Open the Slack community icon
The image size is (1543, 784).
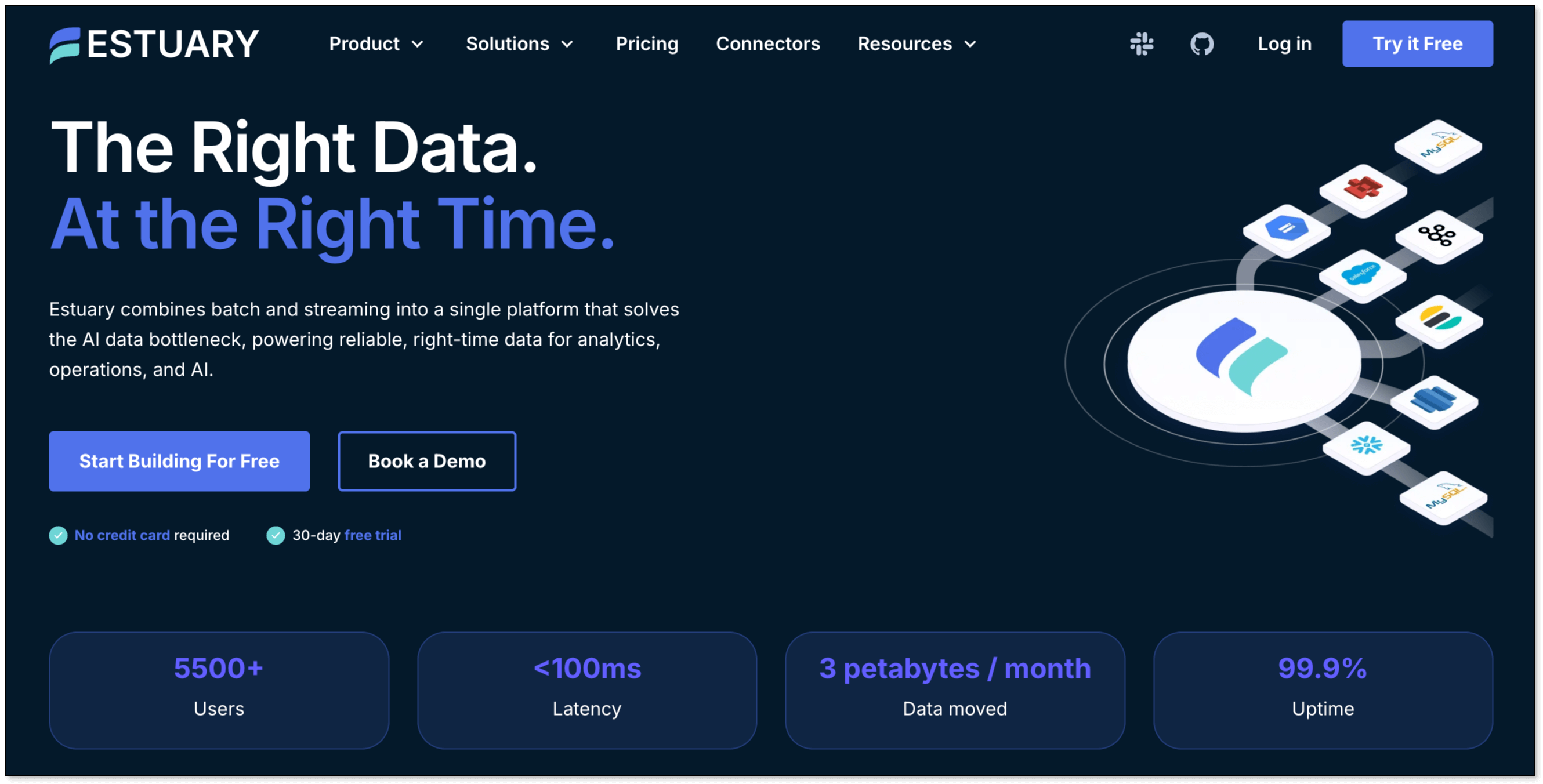(1142, 43)
